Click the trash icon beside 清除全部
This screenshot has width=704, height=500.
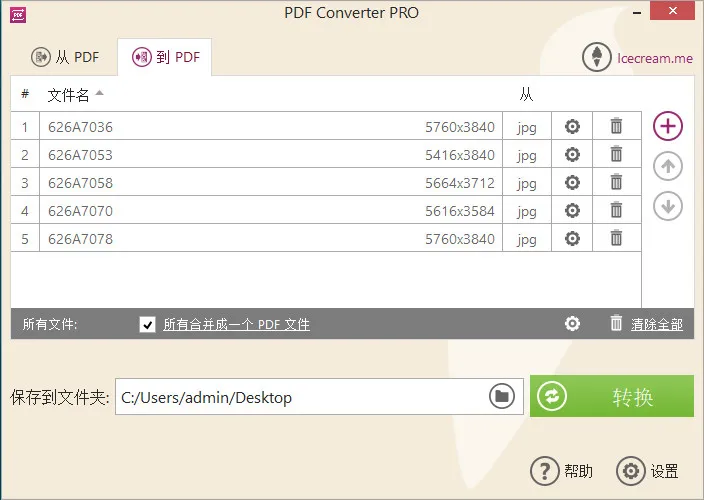pos(616,322)
